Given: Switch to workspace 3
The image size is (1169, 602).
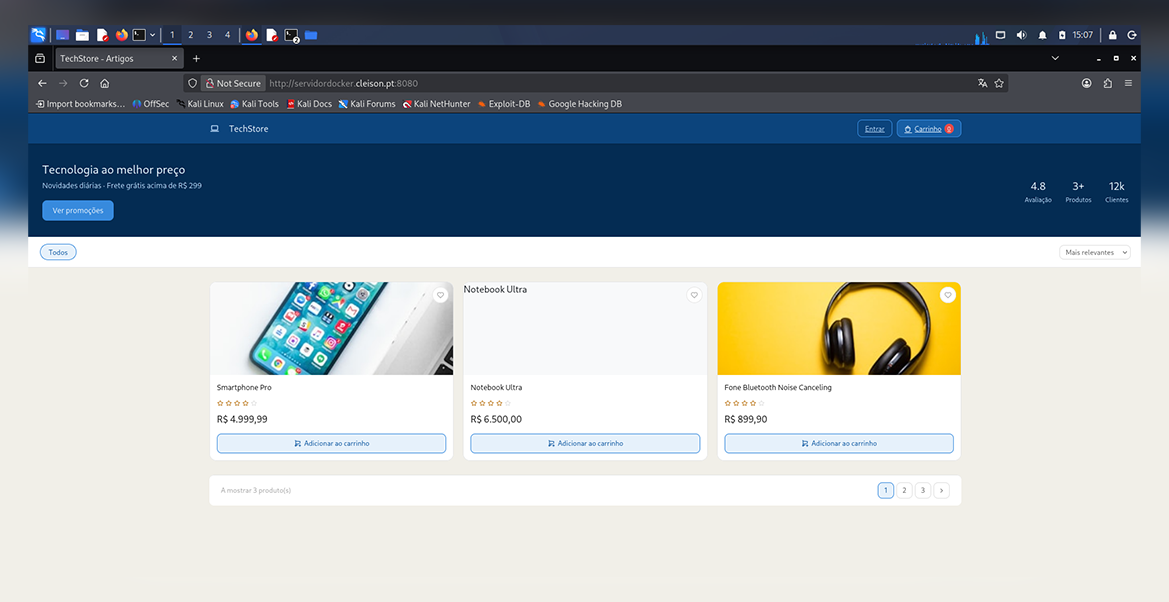Looking at the screenshot, I should coord(209,35).
